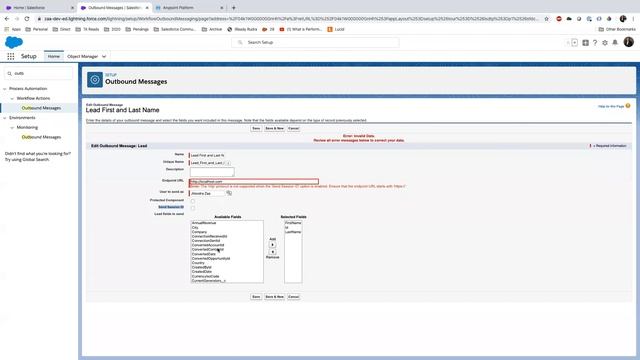Click into the Endpoint URL field
The width and height of the screenshot is (640, 360).
click(254, 181)
